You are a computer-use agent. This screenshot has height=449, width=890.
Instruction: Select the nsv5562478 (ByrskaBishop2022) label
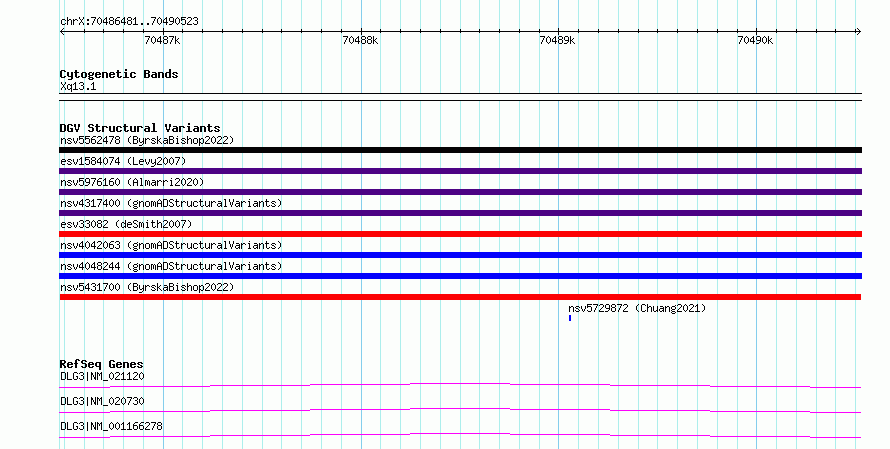point(147,140)
